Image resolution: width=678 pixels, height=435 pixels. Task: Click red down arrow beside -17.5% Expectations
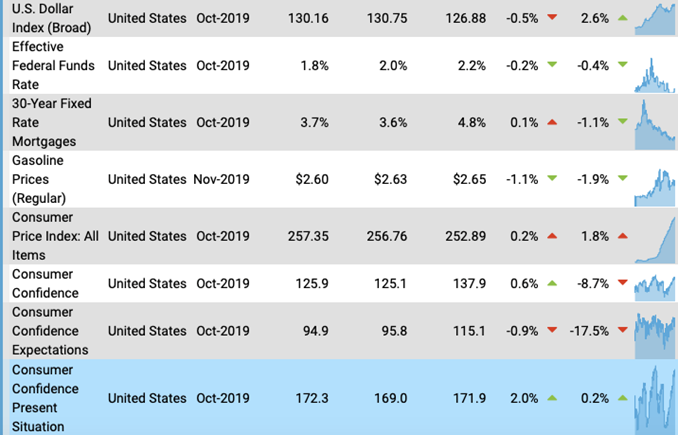pos(623,330)
